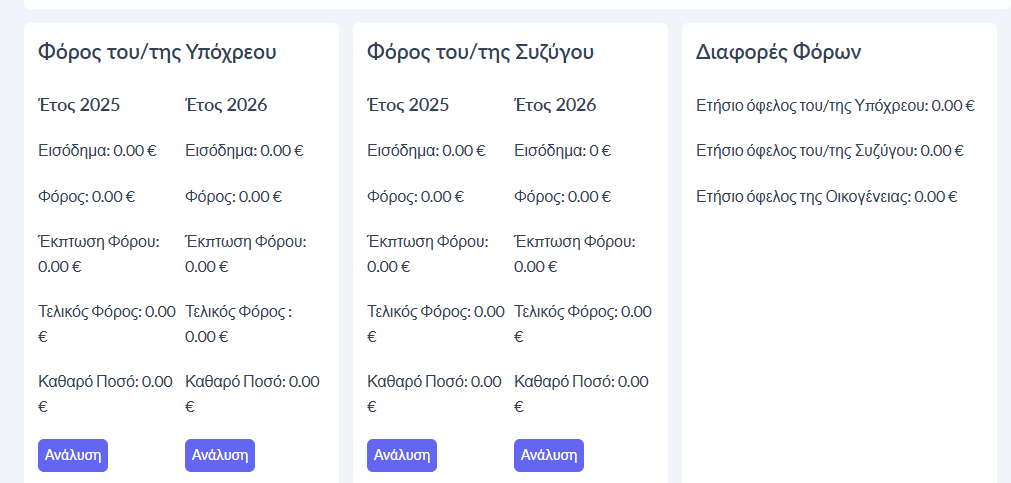Click Ανάλυση under Υπόχρεου Έτος 2026
Screen dimensions: 1011x483
coord(220,454)
